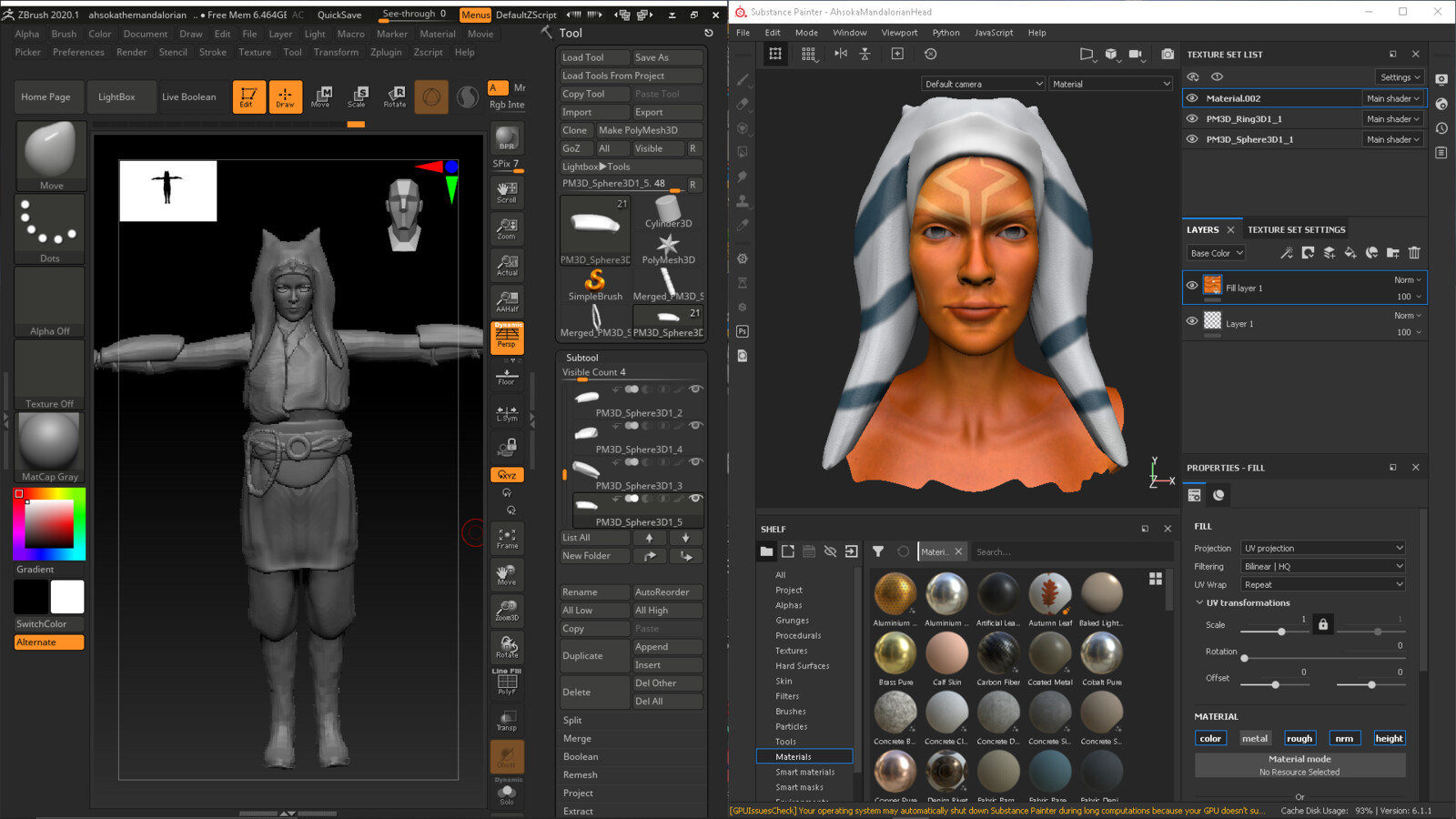Image resolution: width=1456 pixels, height=819 pixels.
Task: Click the Load Tool button in ZBrush
Action: [594, 57]
